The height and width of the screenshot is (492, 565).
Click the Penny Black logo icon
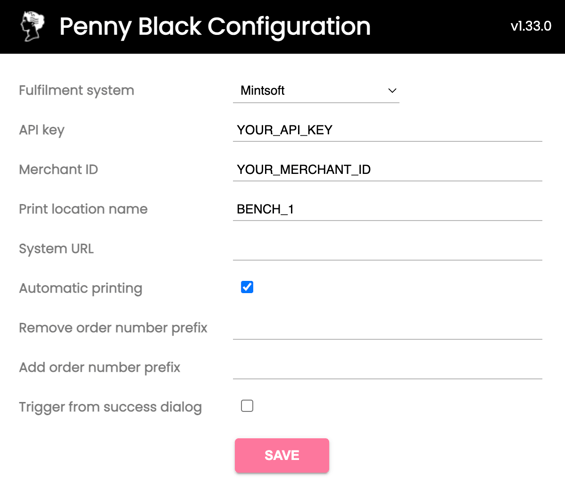click(33, 26)
